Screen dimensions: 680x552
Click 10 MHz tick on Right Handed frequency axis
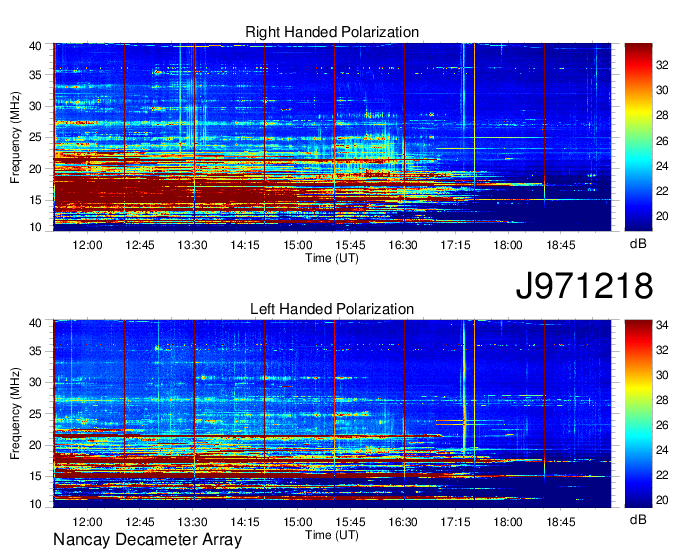click(x=35, y=228)
